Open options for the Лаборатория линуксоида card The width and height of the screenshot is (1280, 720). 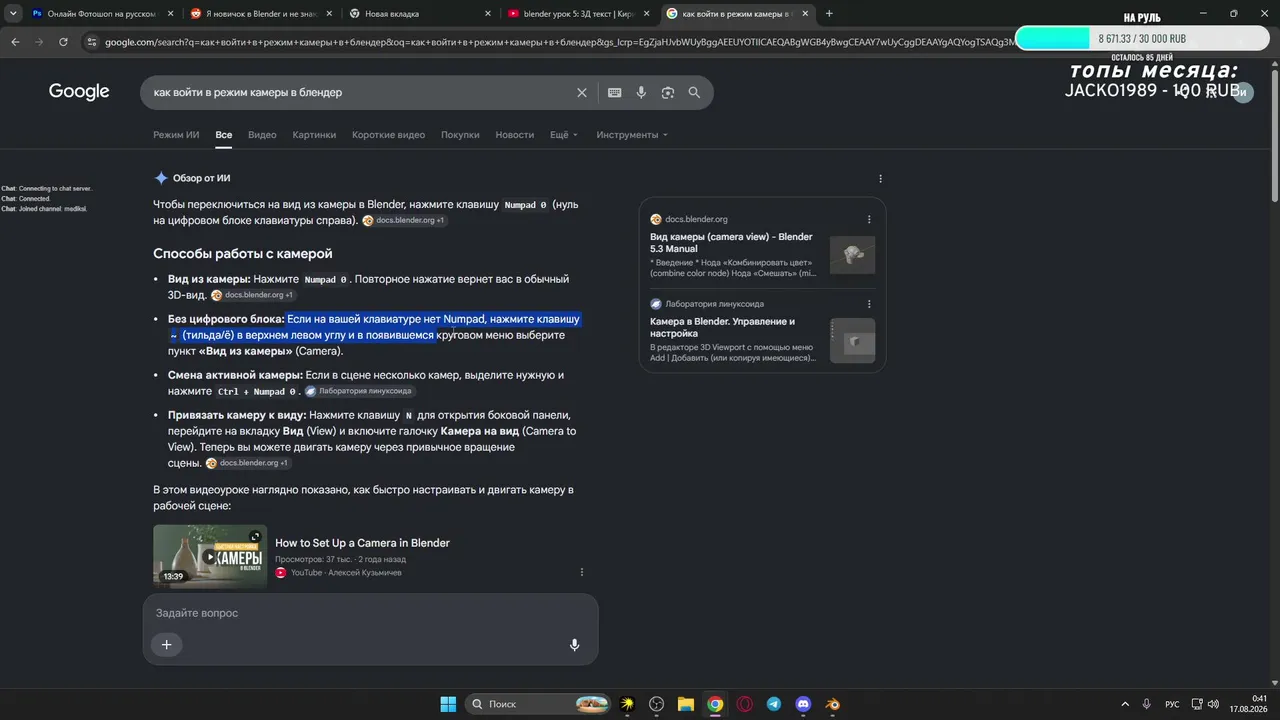[869, 304]
